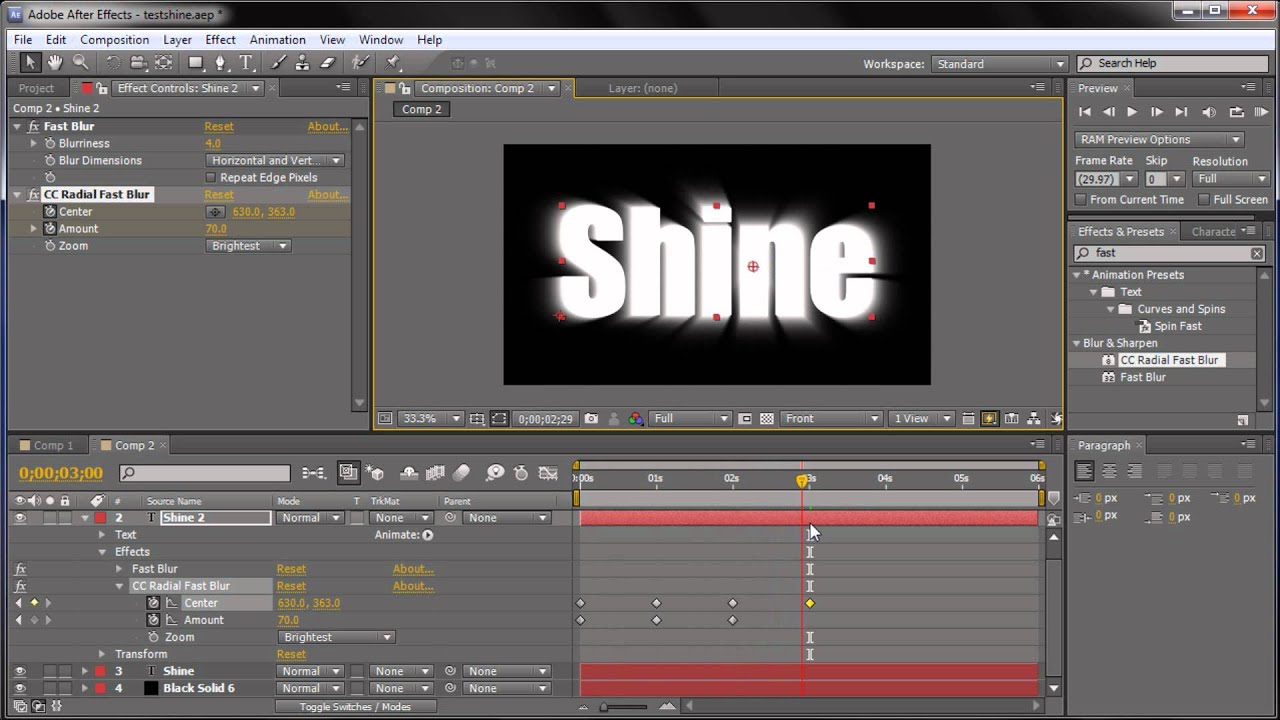The height and width of the screenshot is (720, 1280).
Task: Open viewer magnification 33.3% dropdown
Action: (432, 419)
